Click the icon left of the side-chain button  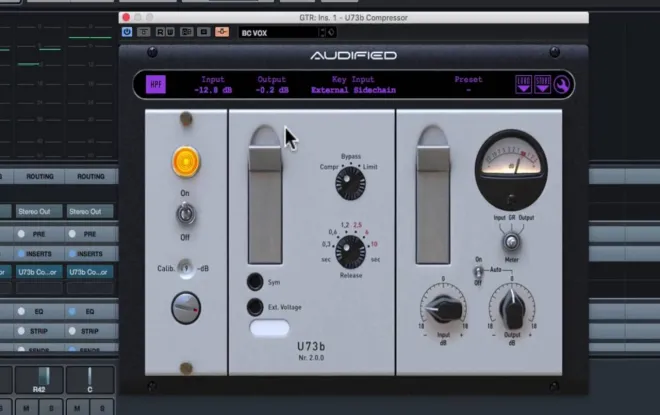pos(204,32)
